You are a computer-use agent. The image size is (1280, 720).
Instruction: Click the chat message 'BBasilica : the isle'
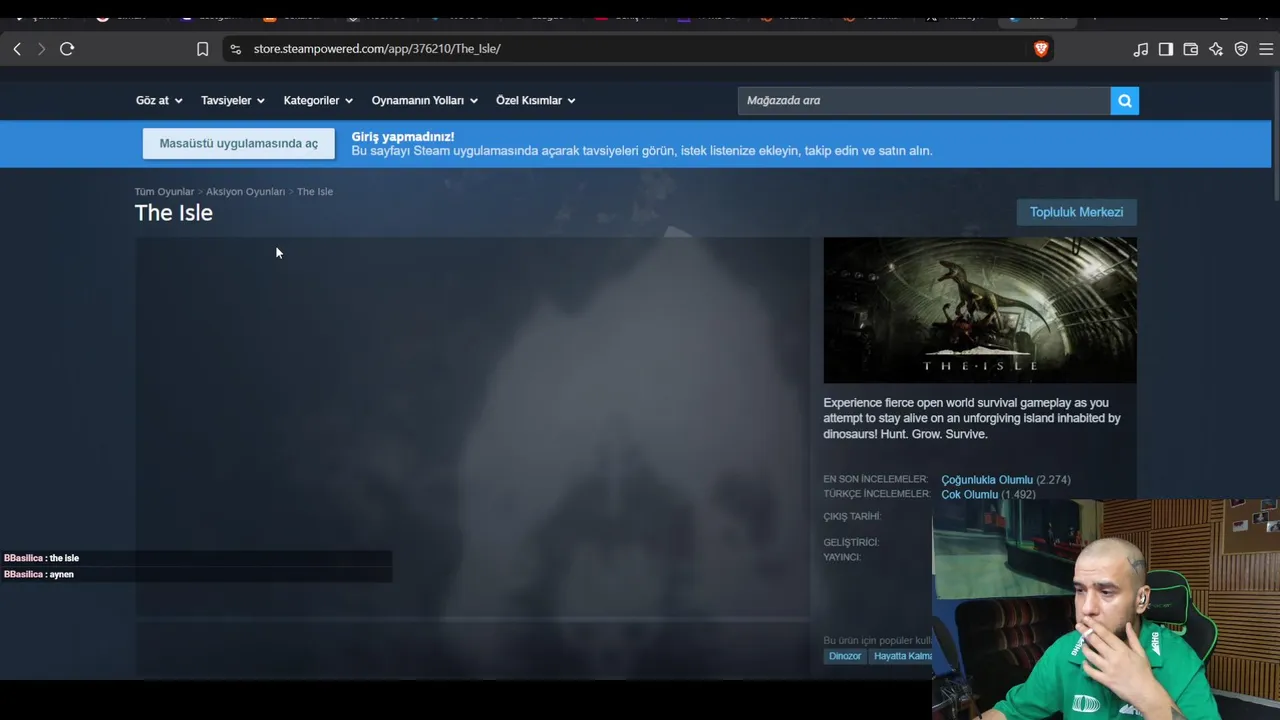pos(41,558)
